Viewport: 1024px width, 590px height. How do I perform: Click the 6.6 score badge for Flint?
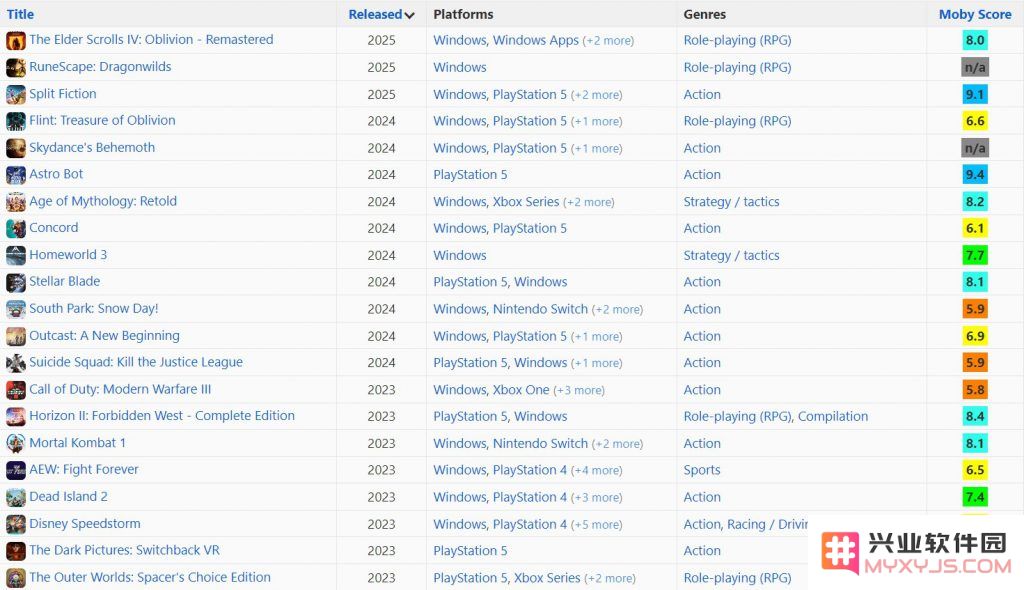(x=975, y=121)
